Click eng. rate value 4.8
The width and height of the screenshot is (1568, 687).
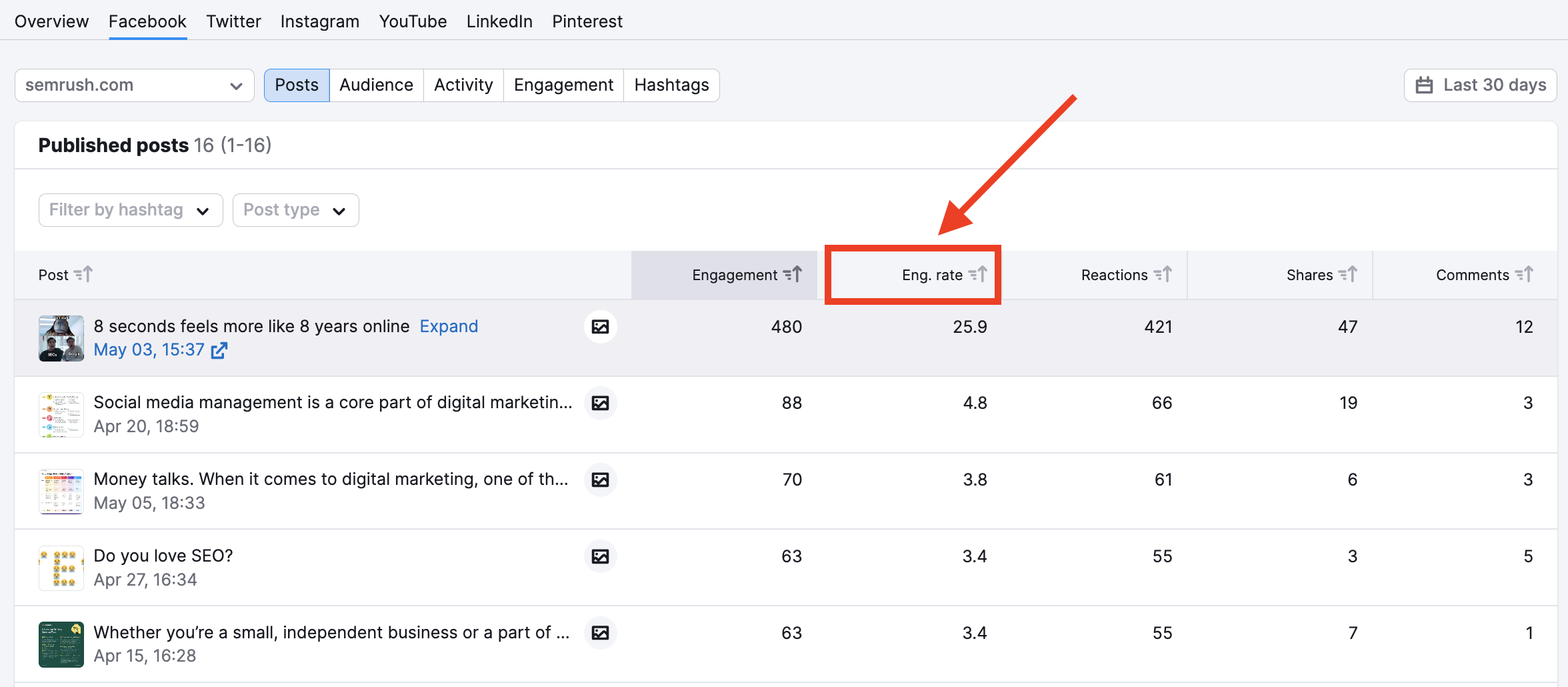point(975,403)
